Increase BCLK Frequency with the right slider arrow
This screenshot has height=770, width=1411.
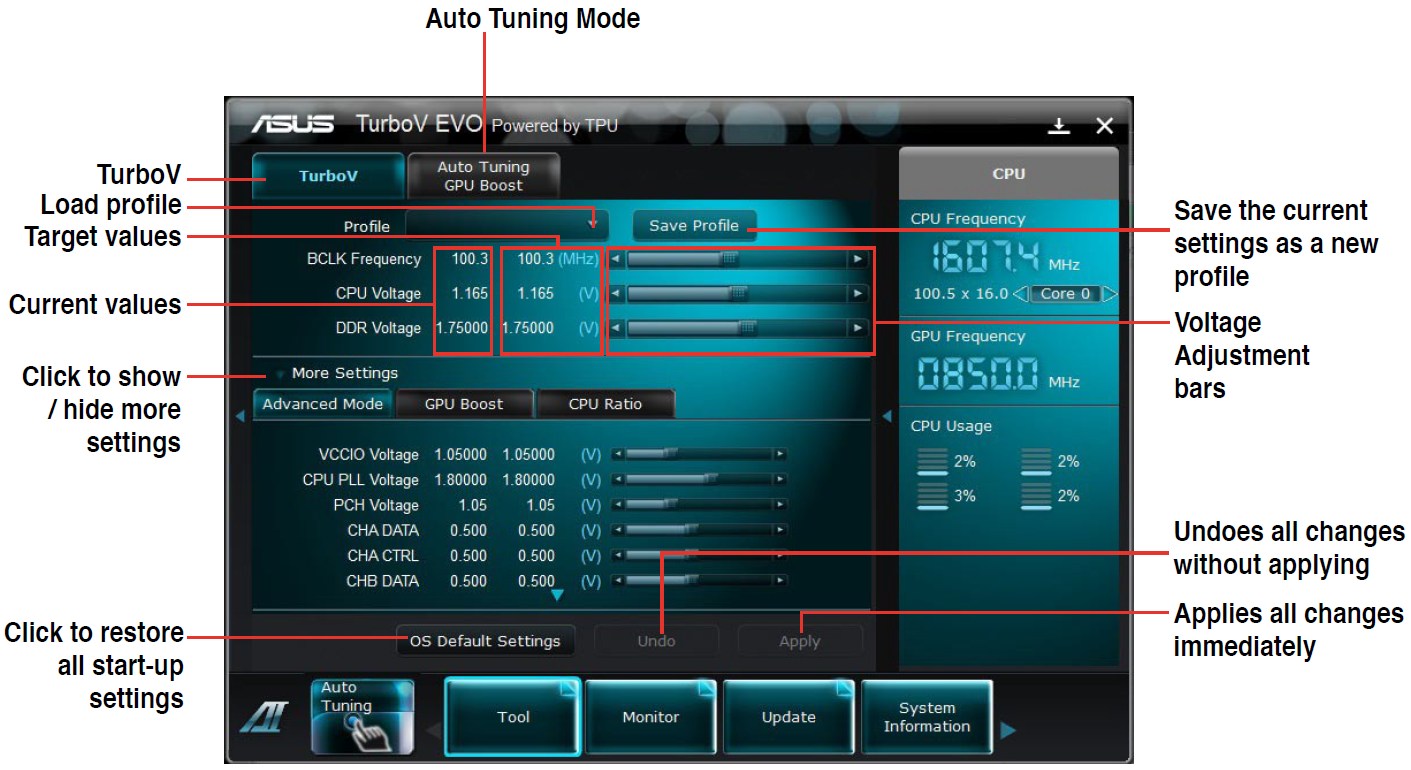(x=857, y=259)
